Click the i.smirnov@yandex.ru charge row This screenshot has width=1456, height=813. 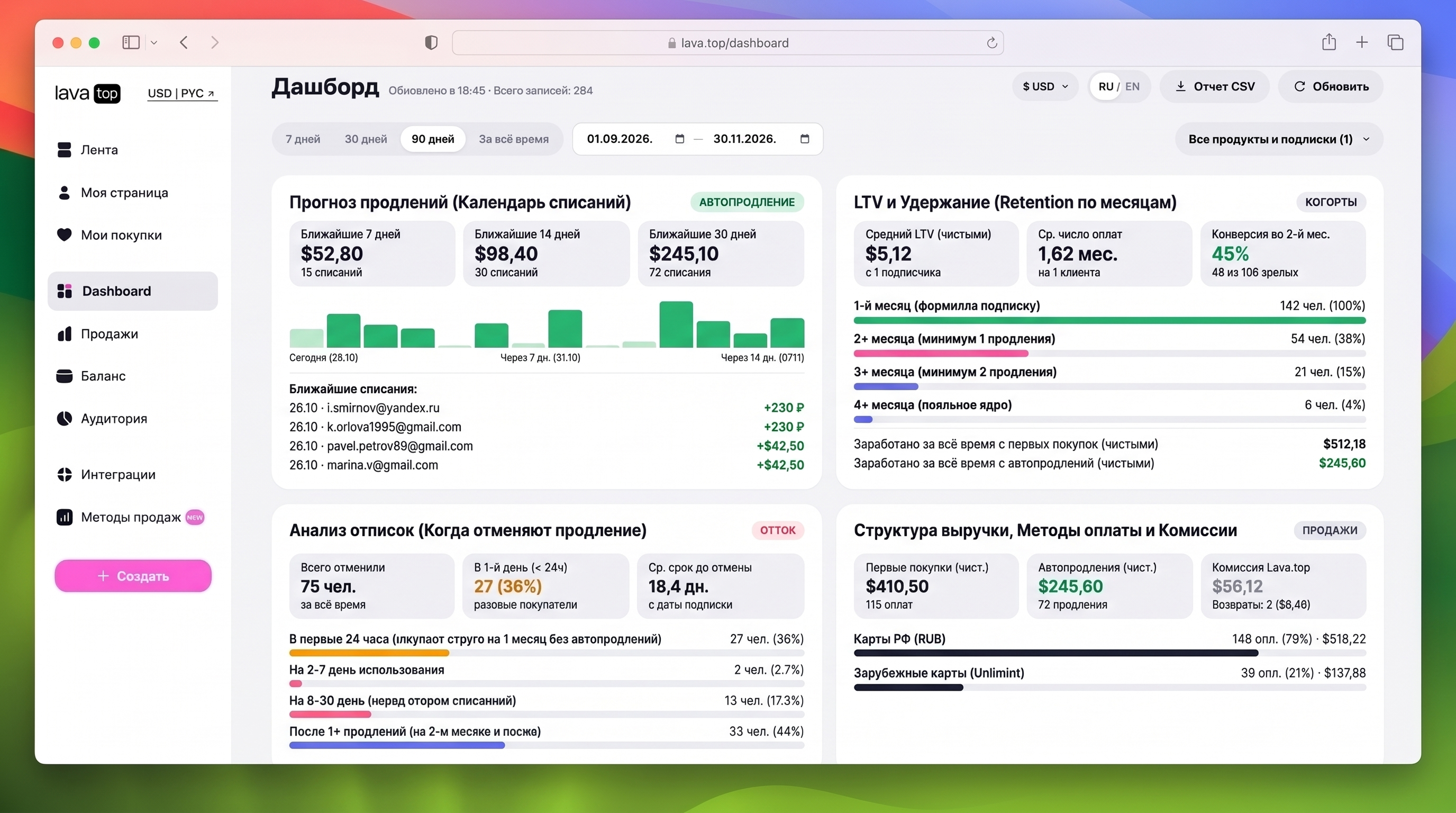547,408
